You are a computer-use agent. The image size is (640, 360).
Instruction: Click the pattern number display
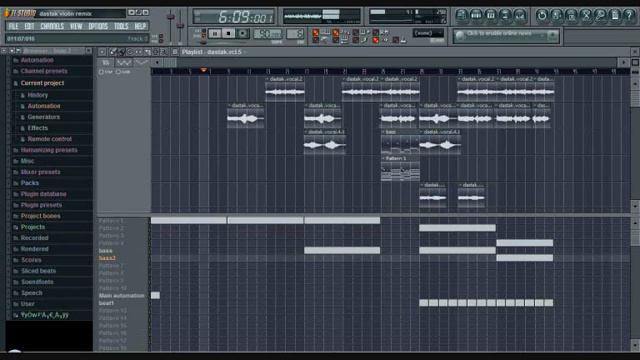pos(295,34)
